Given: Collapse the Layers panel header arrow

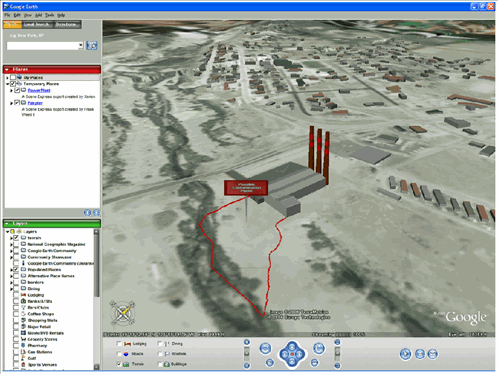Looking at the screenshot, I should pos(7,223).
